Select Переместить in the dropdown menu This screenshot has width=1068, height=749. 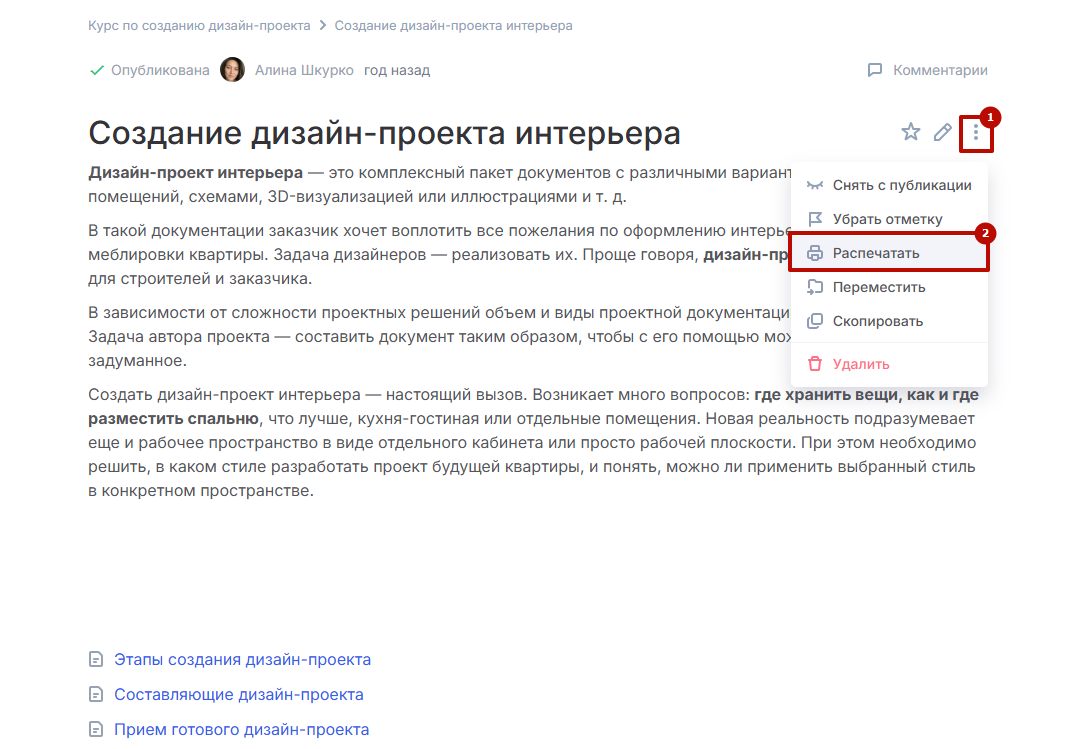(889, 287)
